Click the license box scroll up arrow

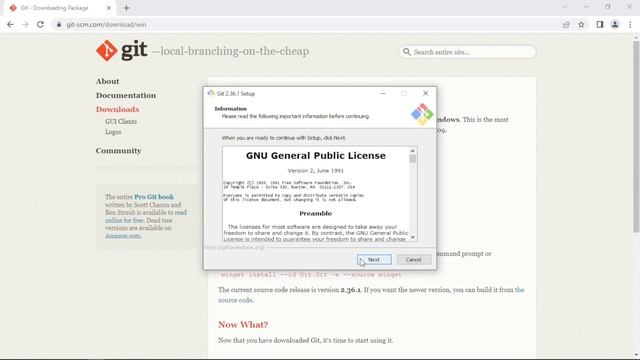coord(413,151)
